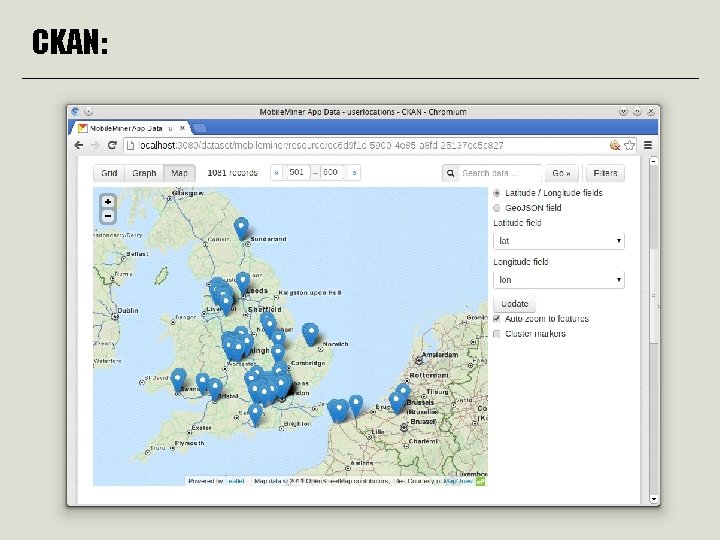Uncheck Auto zoom to features
Screen dimensions: 720x540
[497, 319]
